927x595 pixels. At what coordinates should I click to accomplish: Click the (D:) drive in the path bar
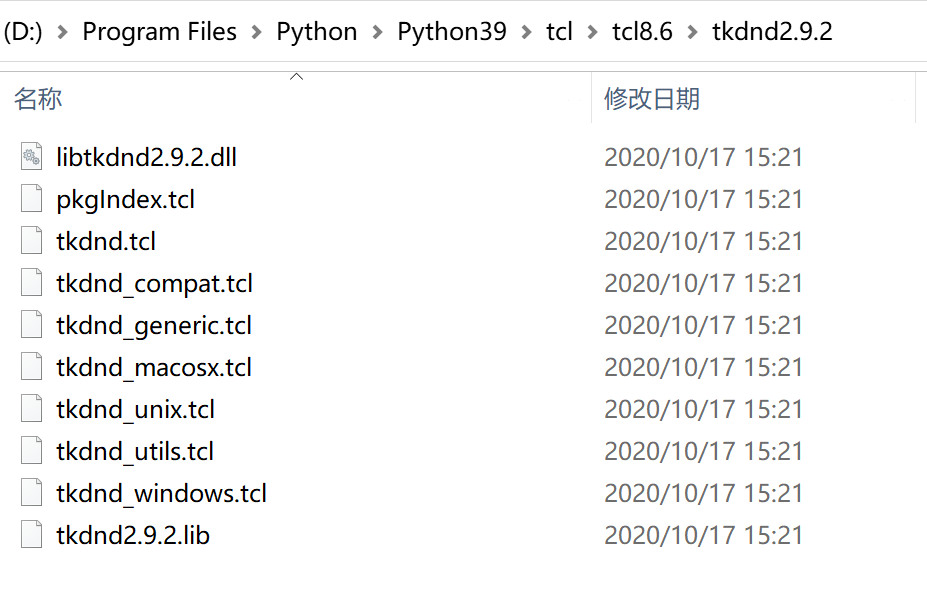24,31
